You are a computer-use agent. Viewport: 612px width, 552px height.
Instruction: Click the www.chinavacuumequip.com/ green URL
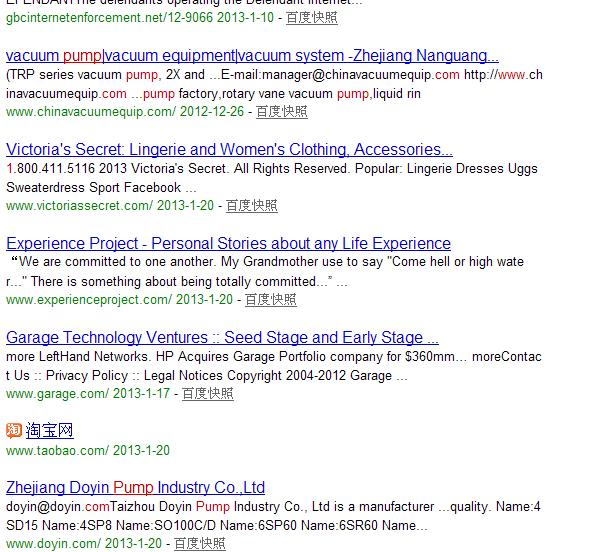[91, 112]
